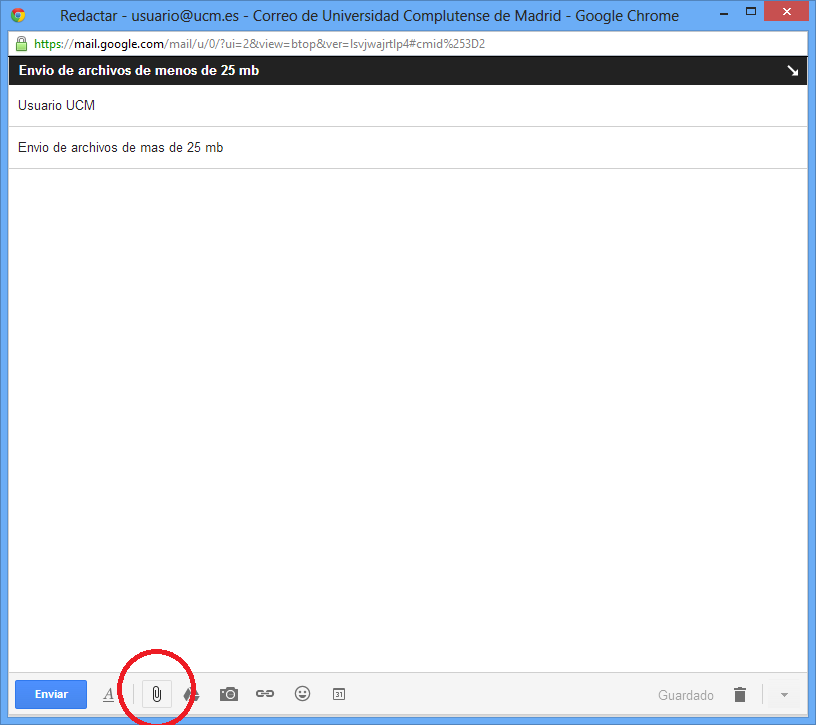This screenshot has width=816, height=725.
Task: Insert files using Google Drive icon
Action: (192, 694)
